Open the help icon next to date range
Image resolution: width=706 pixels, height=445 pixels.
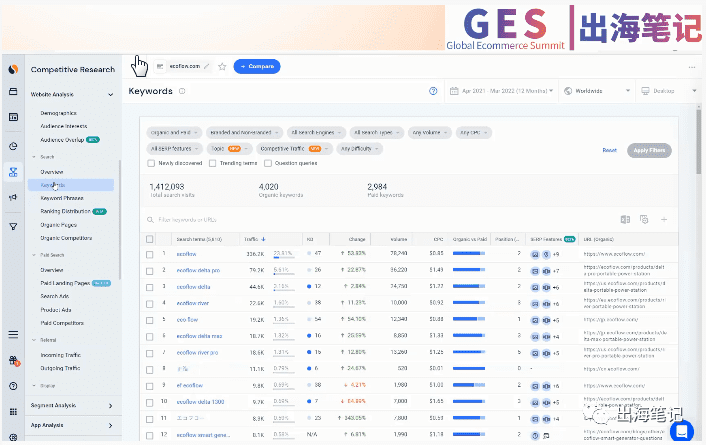[x=433, y=91]
